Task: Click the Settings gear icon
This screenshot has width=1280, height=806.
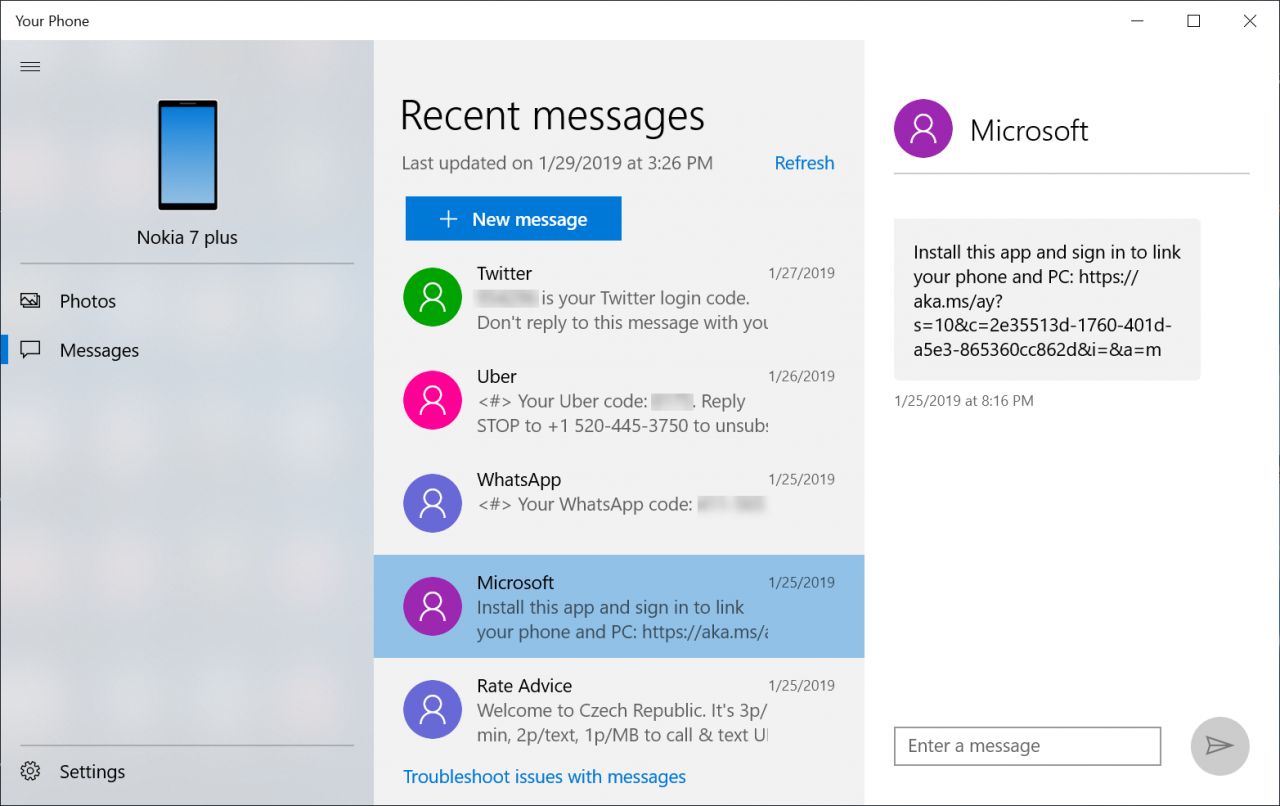Action: tap(30, 772)
